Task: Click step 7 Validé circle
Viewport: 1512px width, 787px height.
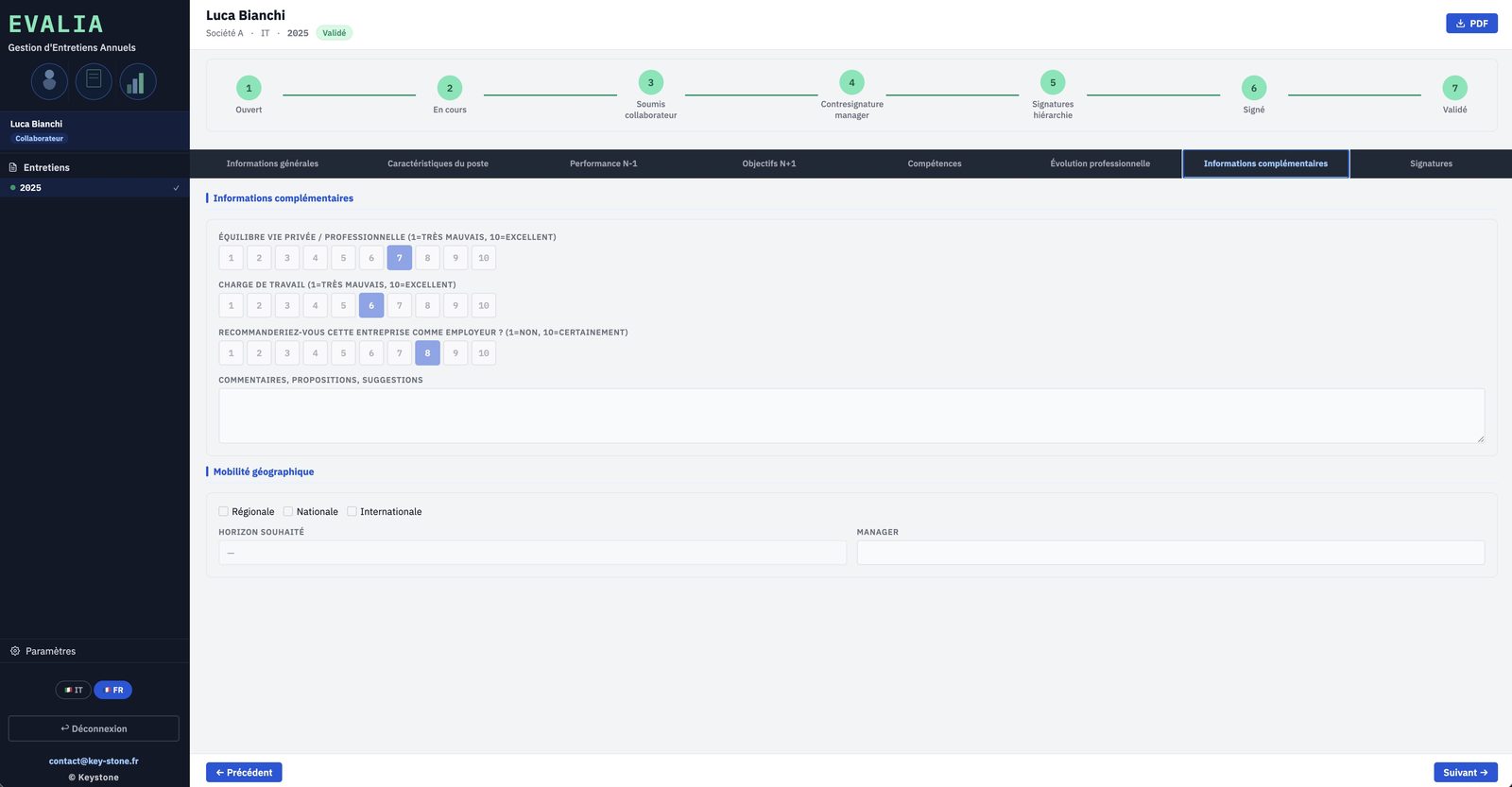Action: tap(1455, 88)
